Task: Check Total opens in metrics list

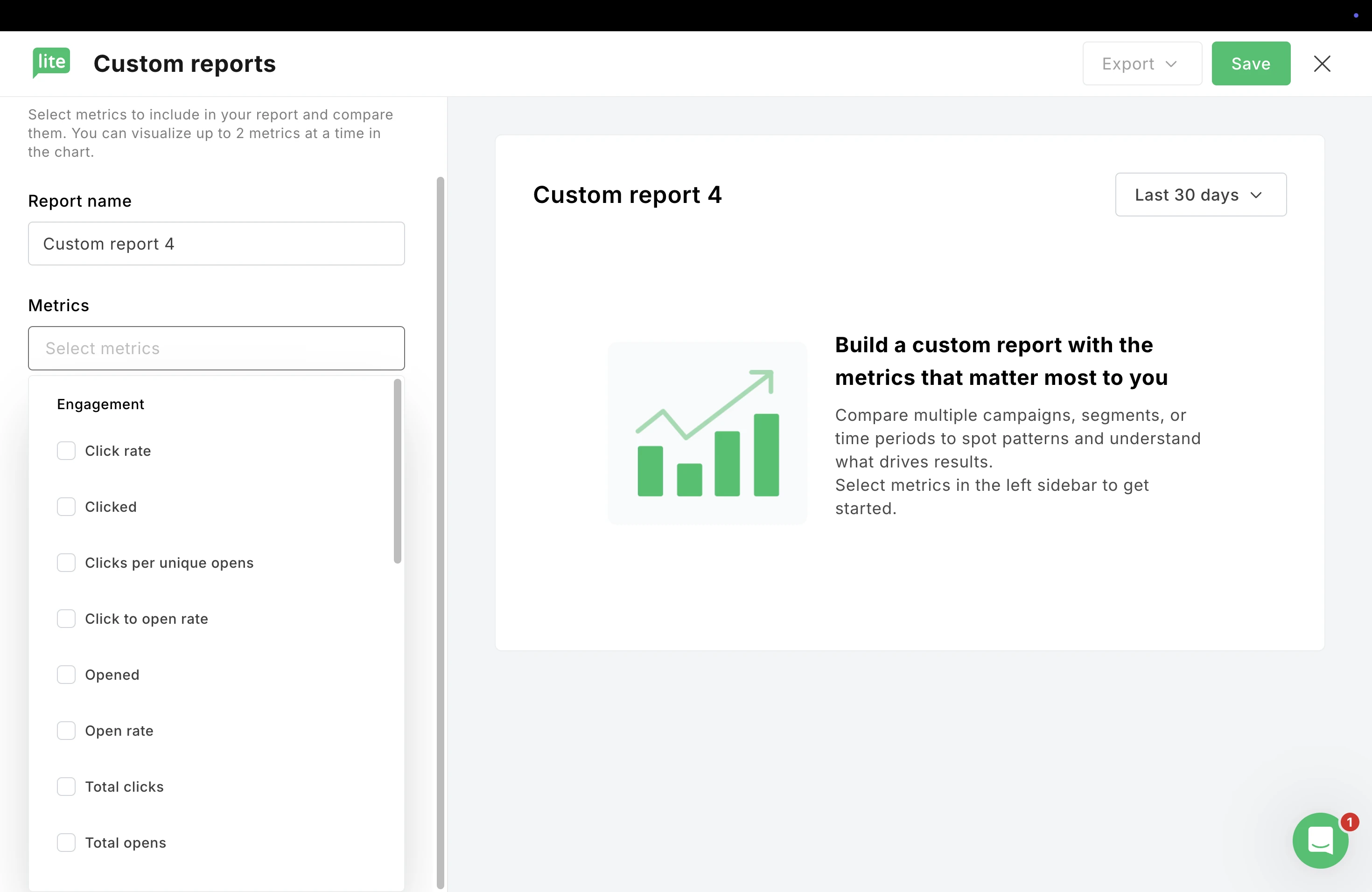Action: (66, 843)
